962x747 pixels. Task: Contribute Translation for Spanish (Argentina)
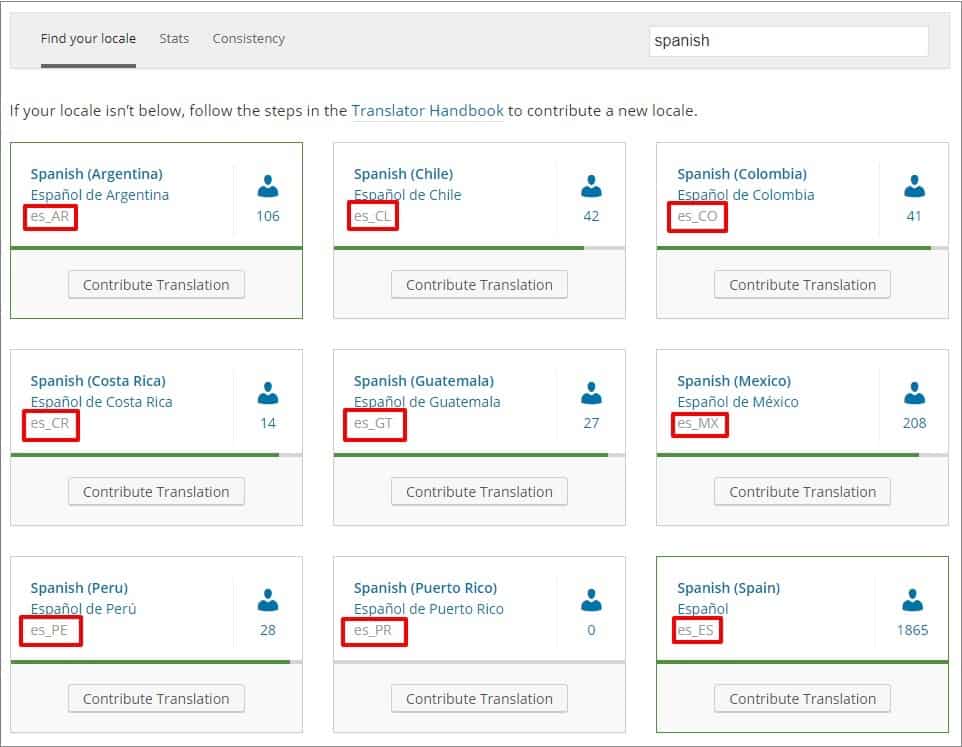pyautogui.click(x=156, y=285)
